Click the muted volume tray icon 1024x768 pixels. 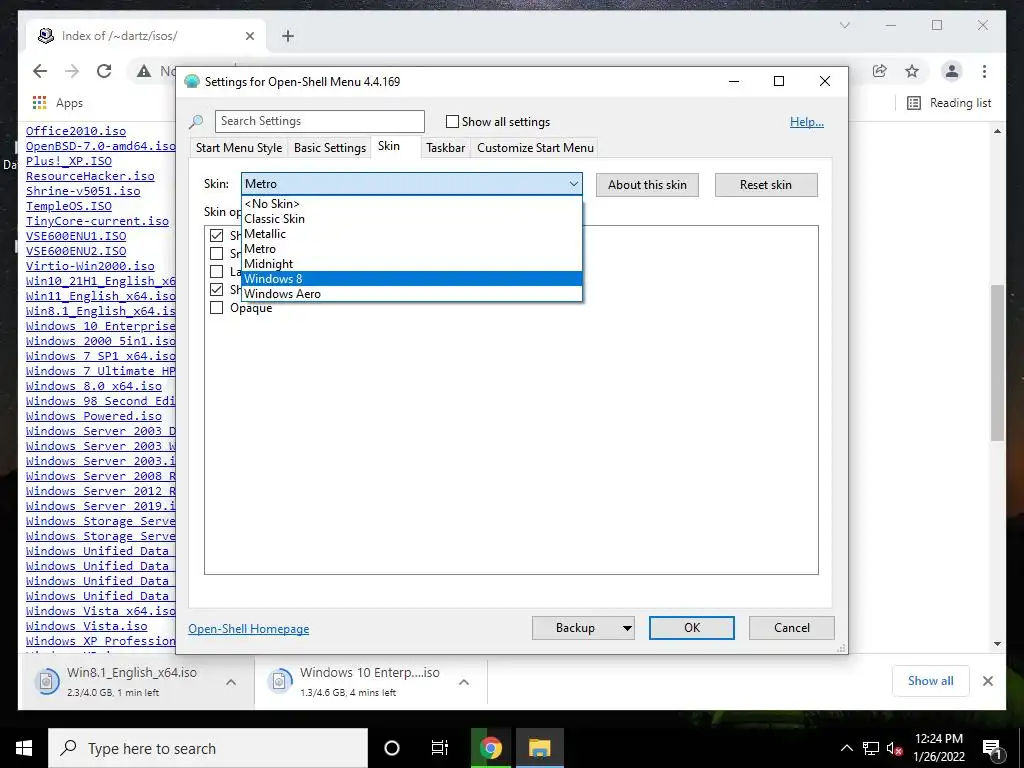[x=895, y=748]
